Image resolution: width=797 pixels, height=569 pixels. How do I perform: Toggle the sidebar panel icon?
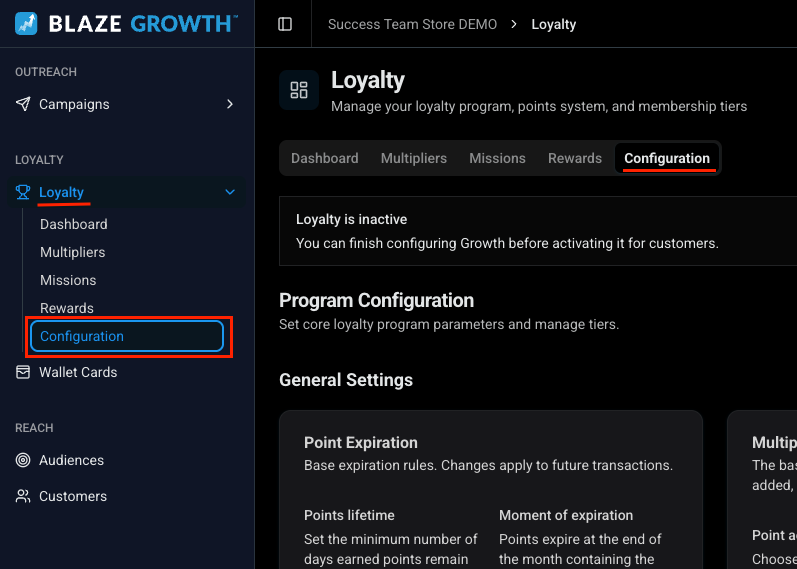285,24
